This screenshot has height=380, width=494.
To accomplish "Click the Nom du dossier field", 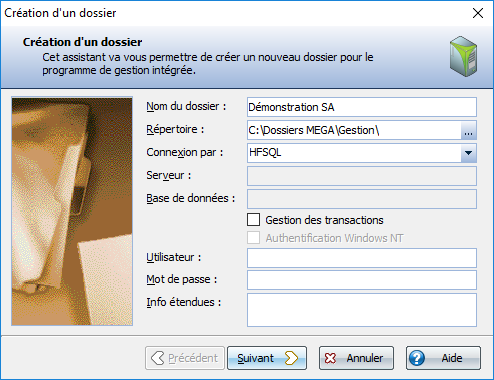I will [362, 107].
